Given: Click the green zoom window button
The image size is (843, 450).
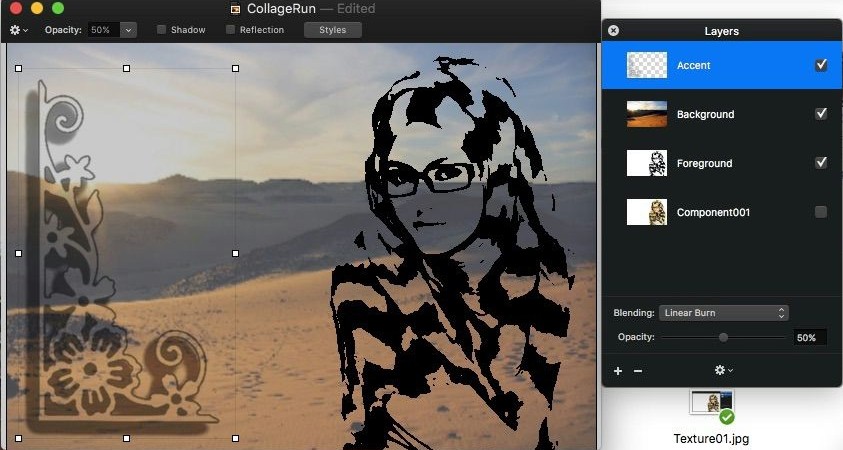Looking at the screenshot, I should coord(58,8).
